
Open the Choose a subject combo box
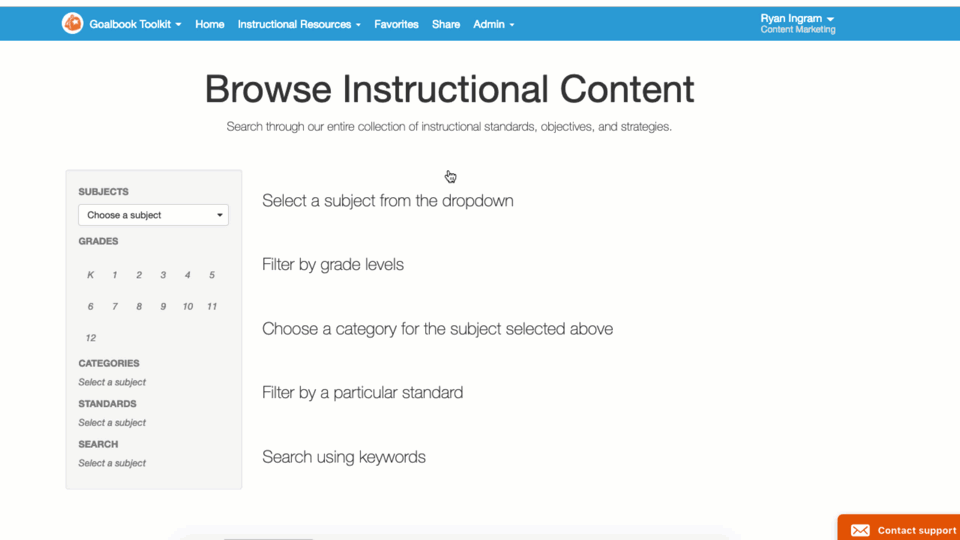point(153,215)
